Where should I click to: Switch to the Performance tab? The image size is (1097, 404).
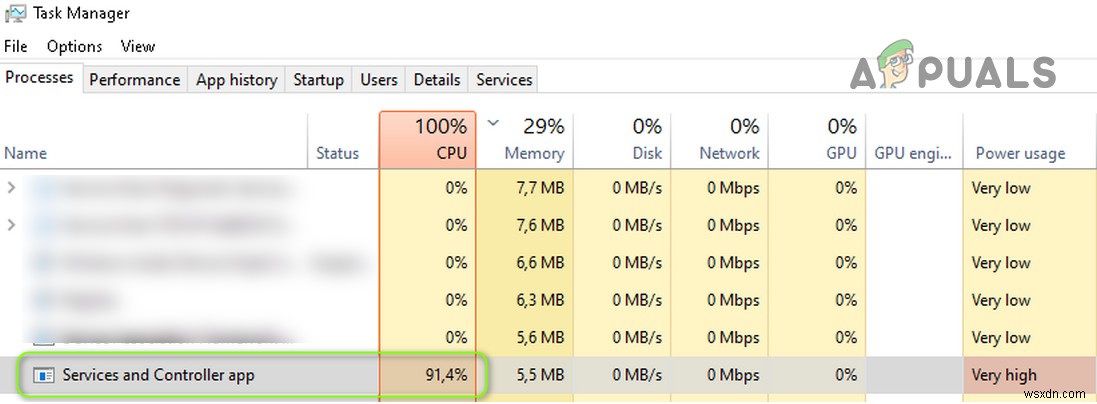point(135,80)
